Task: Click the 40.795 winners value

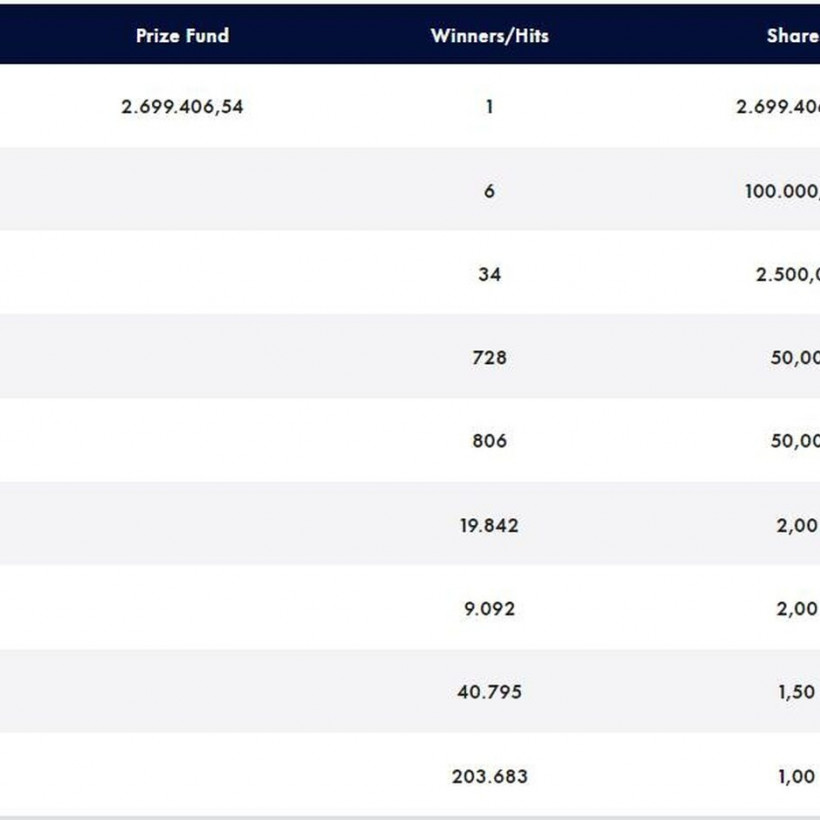Action: (489, 691)
